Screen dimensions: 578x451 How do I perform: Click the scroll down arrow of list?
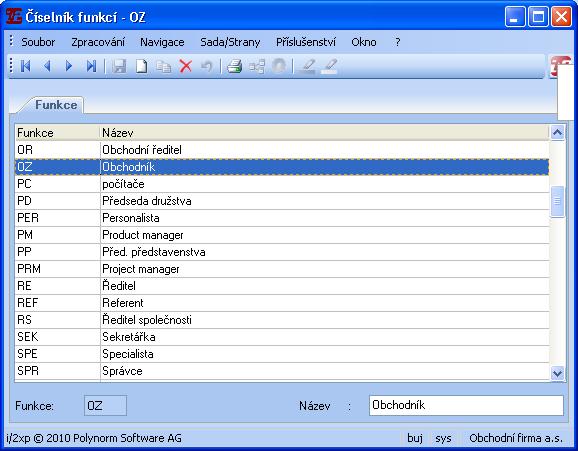(x=557, y=373)
